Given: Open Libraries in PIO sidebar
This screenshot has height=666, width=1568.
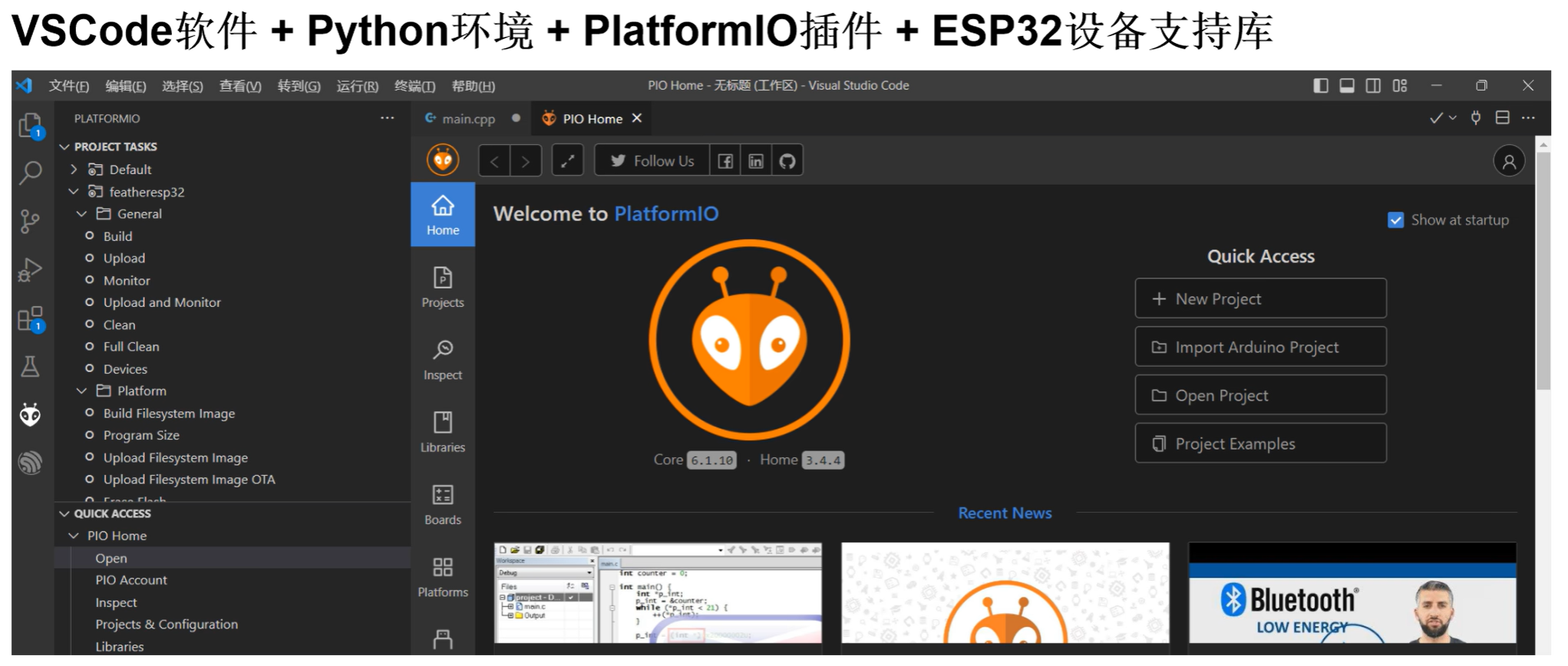Looking at the screenshot, I should [443, 432].
